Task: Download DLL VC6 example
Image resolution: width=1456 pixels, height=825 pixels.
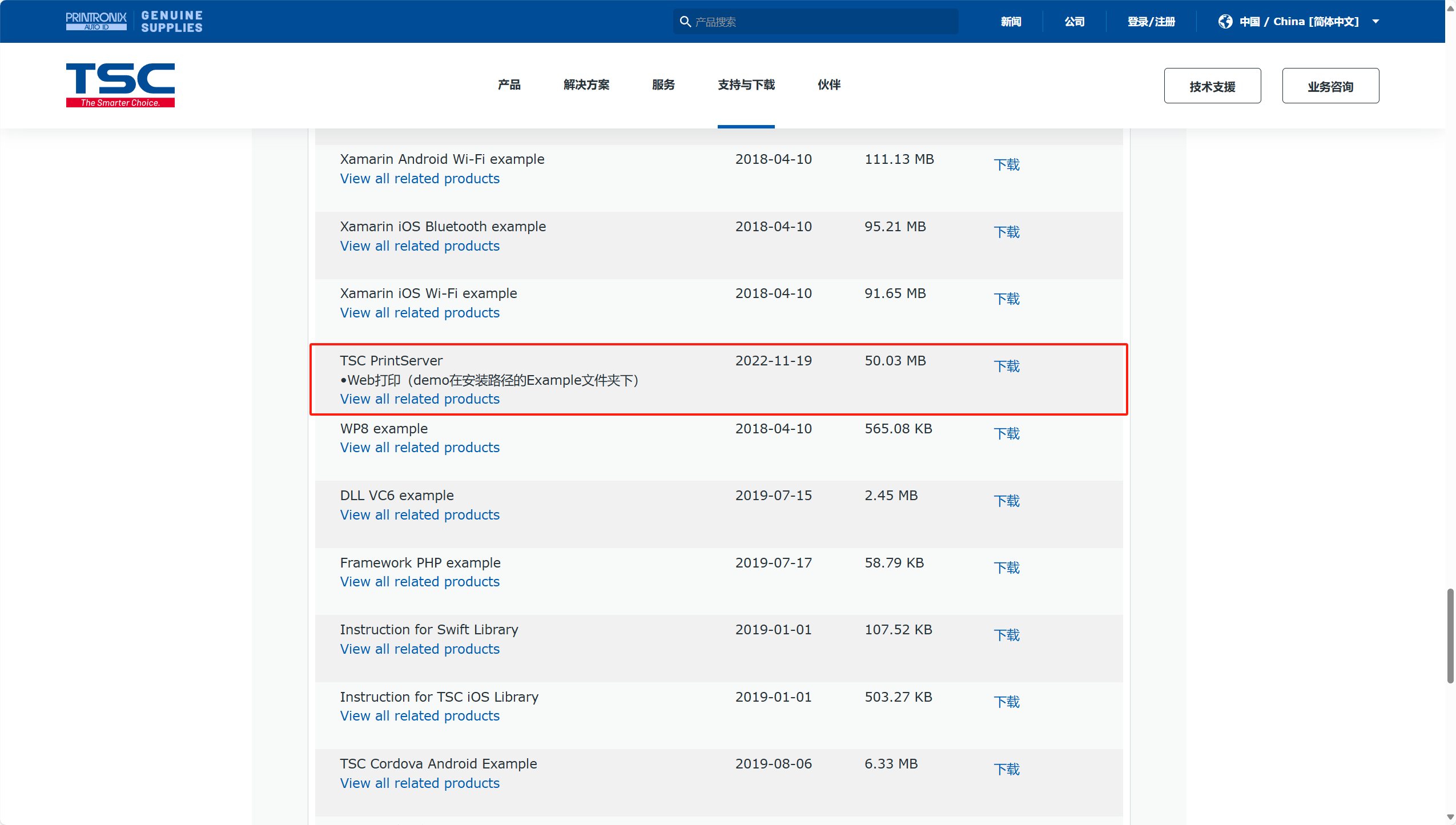Action: pyautogui.click(x=1007, y=501)
